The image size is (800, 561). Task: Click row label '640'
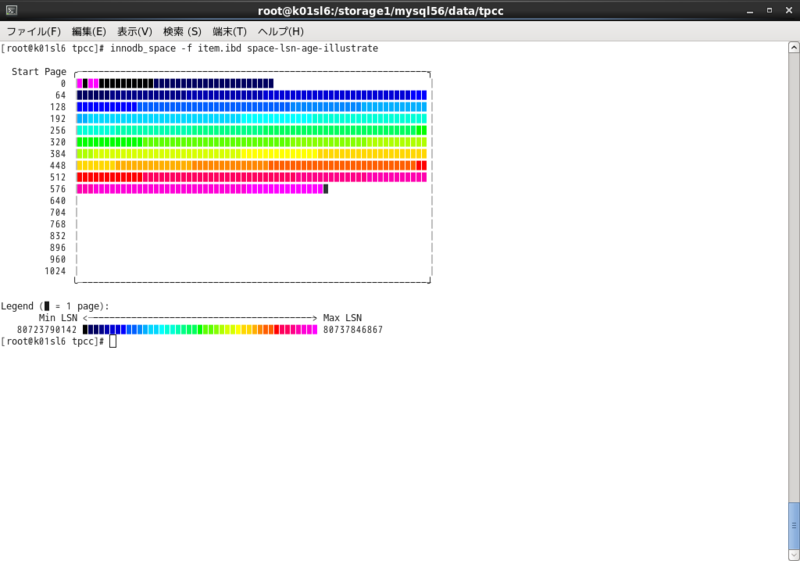click(x=58, y=201)
